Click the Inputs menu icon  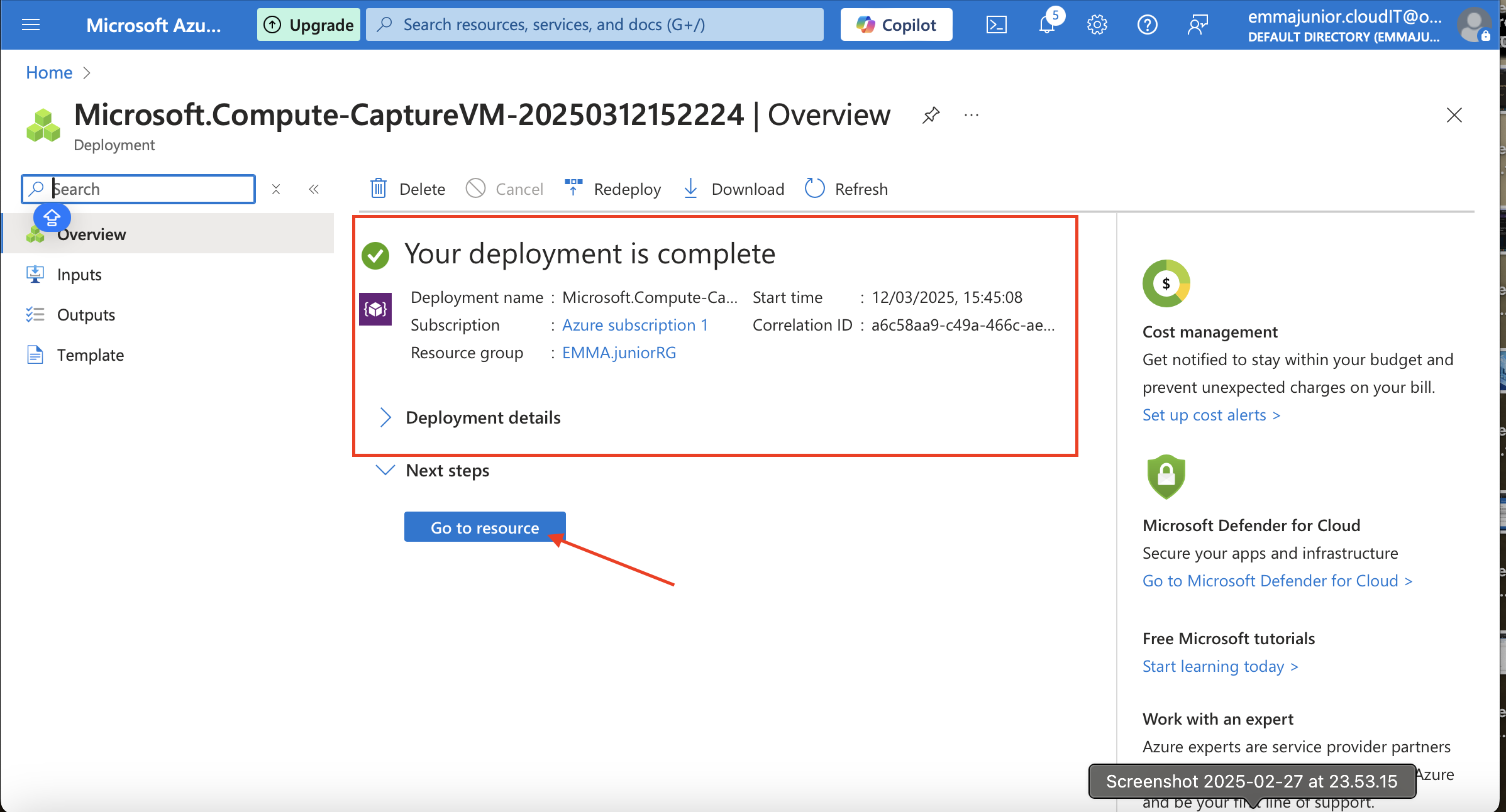tap(35, 274)
